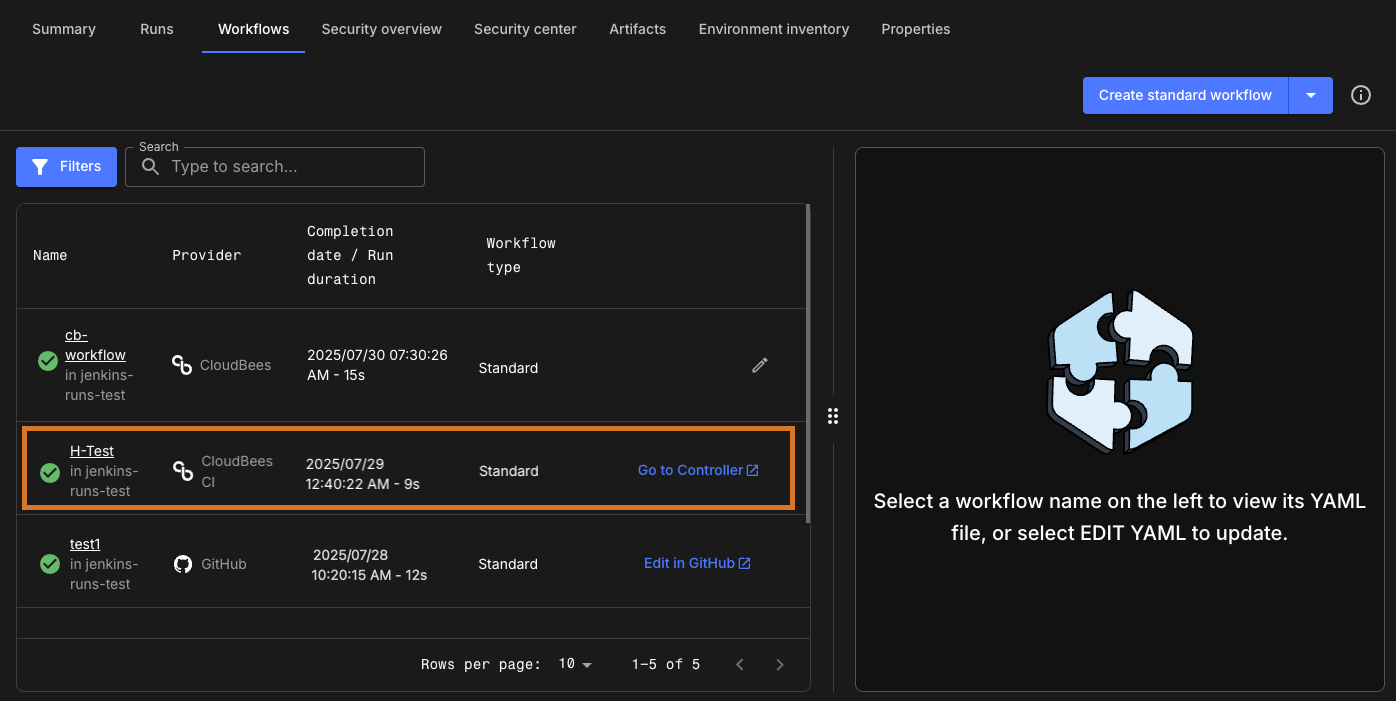This screenshot has height=701, width=1396.
Task: Open the Rows per page dropdown
Action: point(575,664)
